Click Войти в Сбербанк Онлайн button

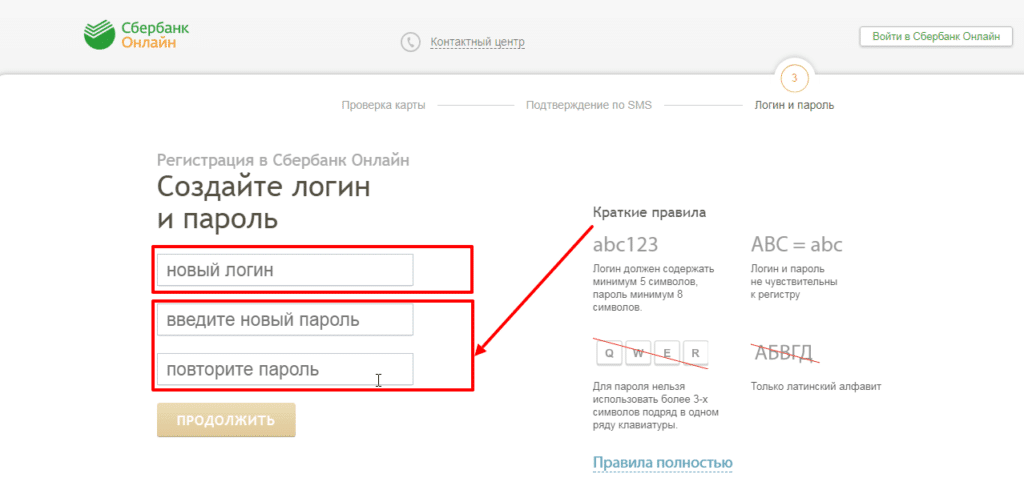click(935, 37)
